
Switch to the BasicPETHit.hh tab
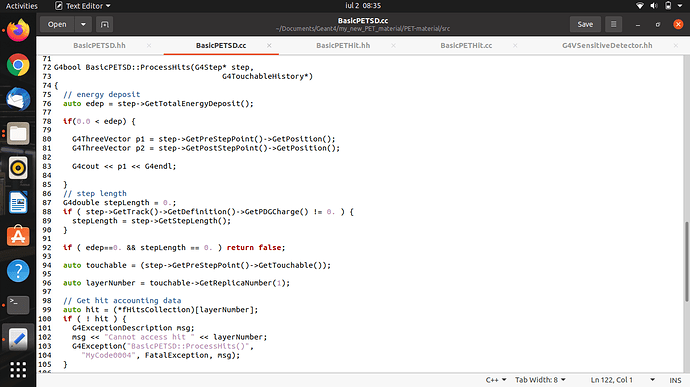click(343, 45)
